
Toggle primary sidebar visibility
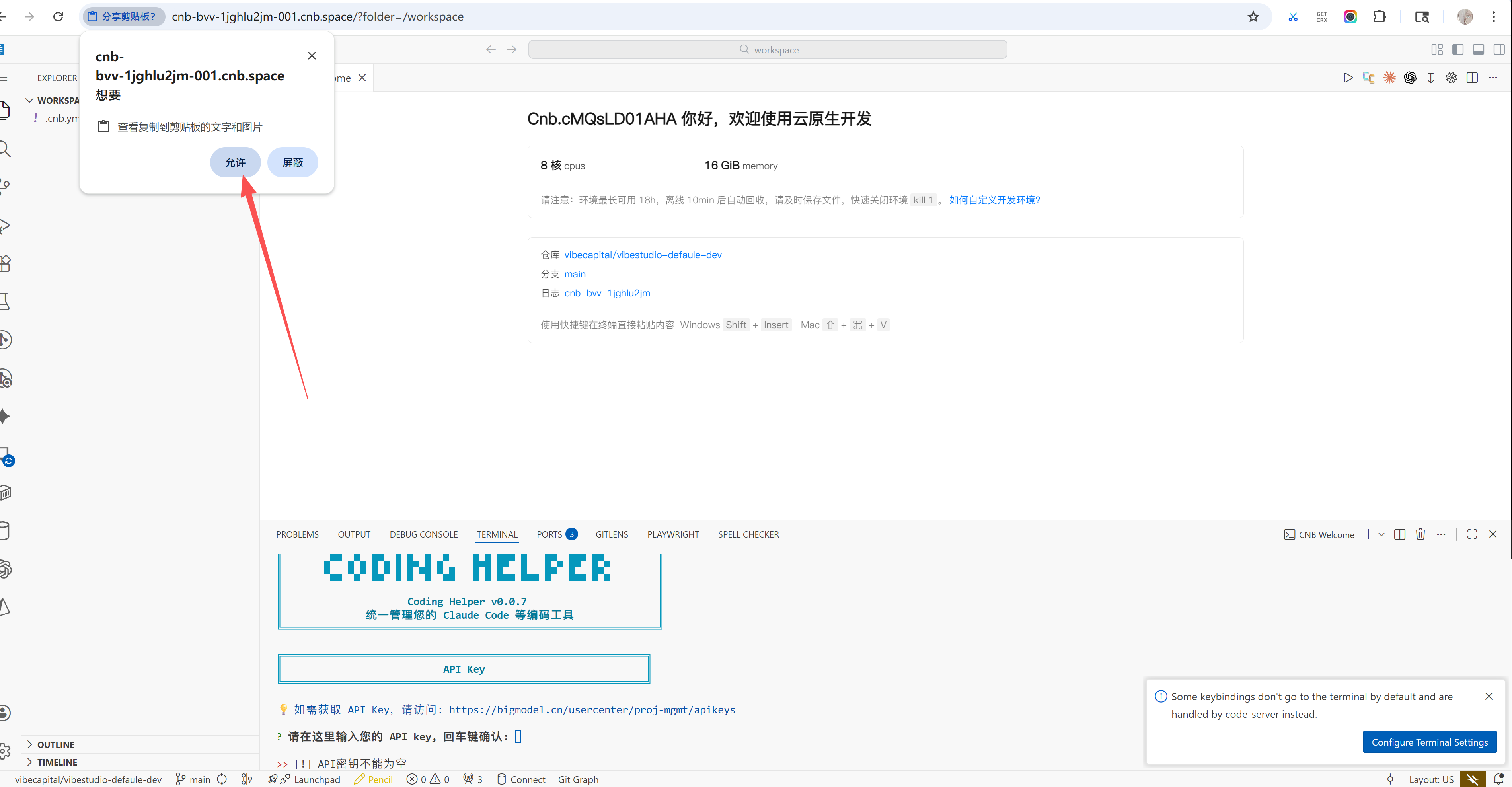pyautogui.click(x=1457, y=49)
